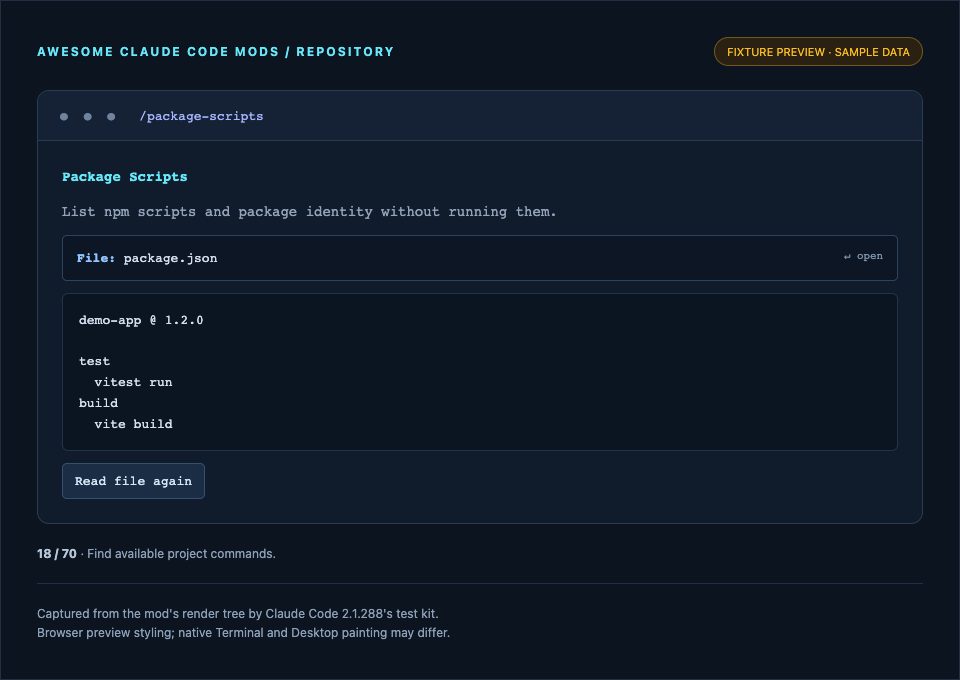Click the 'Browser preview styling' footer line

244,633
